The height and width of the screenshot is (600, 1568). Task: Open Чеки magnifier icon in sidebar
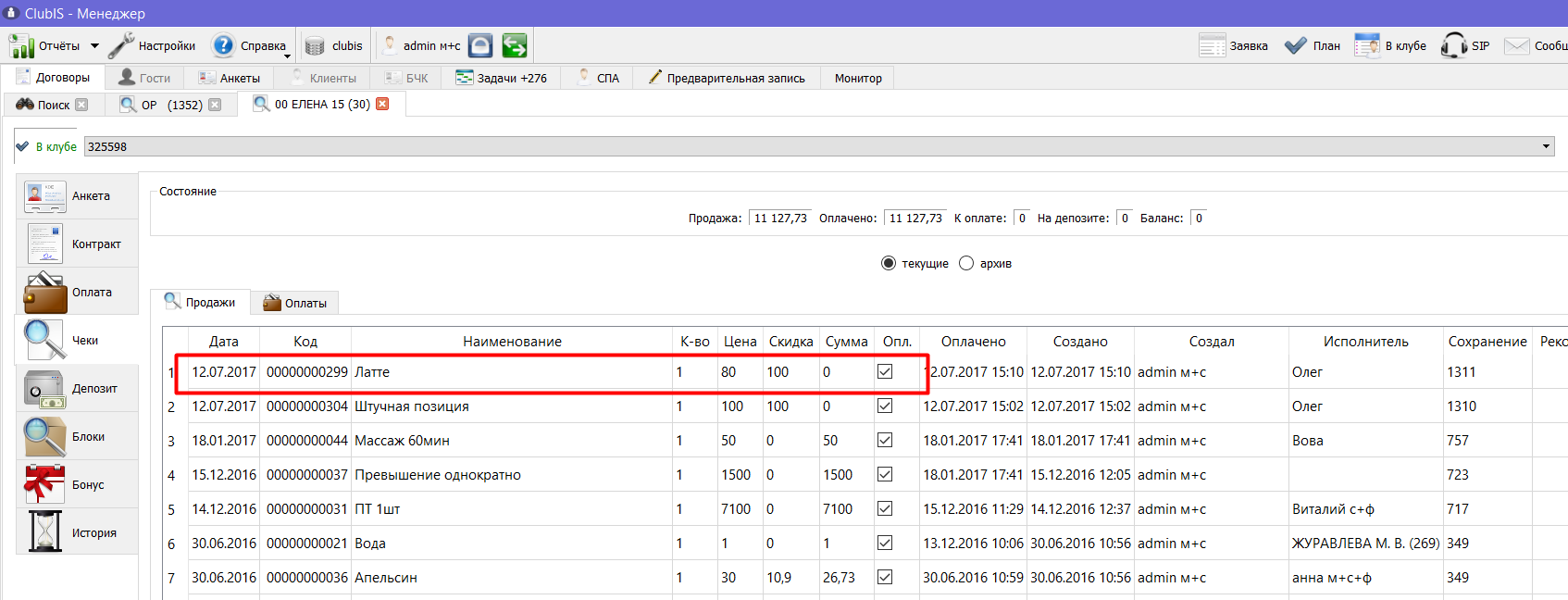click(x=44, y=340)
